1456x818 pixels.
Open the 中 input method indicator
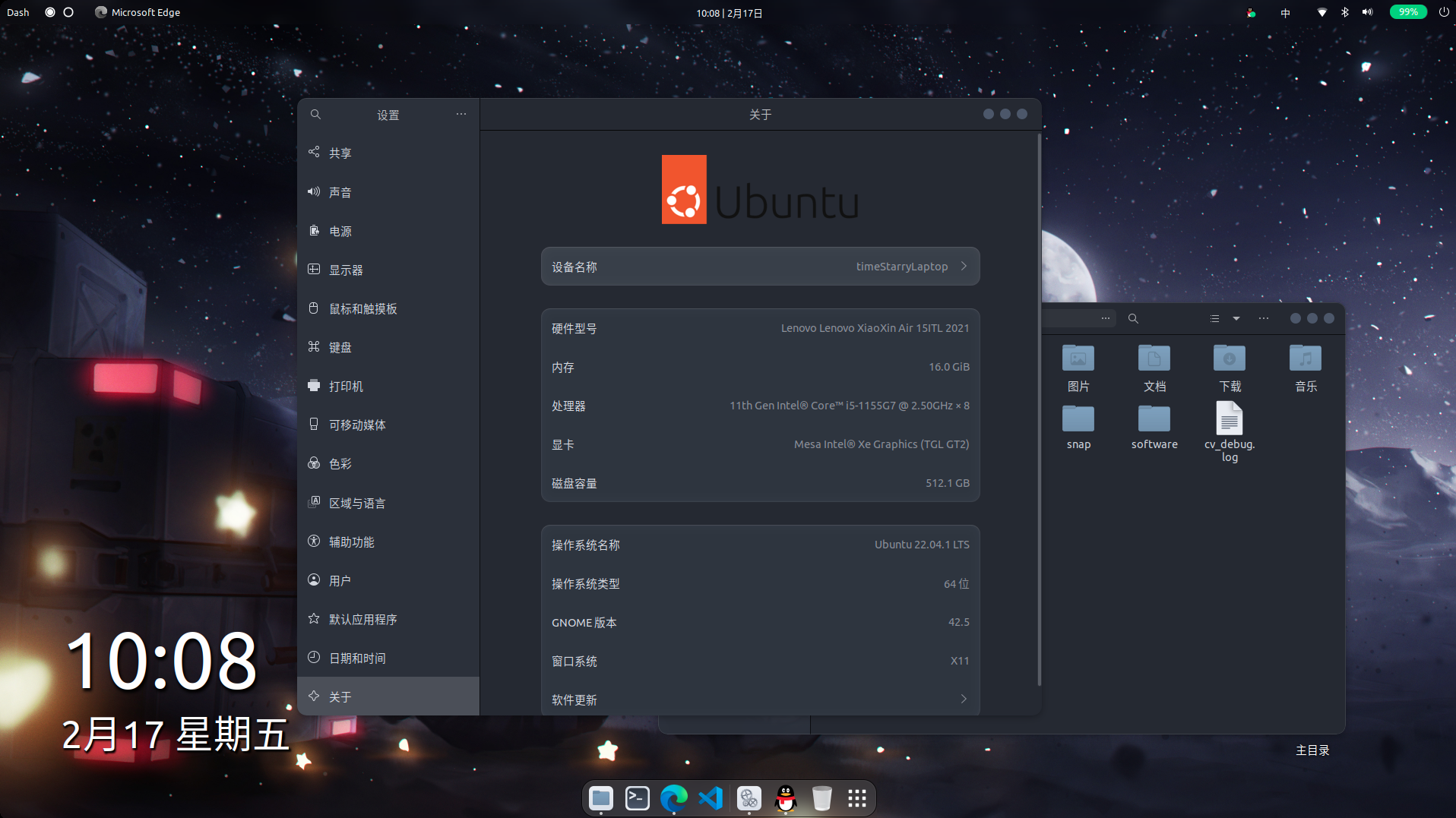pos(1286,13)
